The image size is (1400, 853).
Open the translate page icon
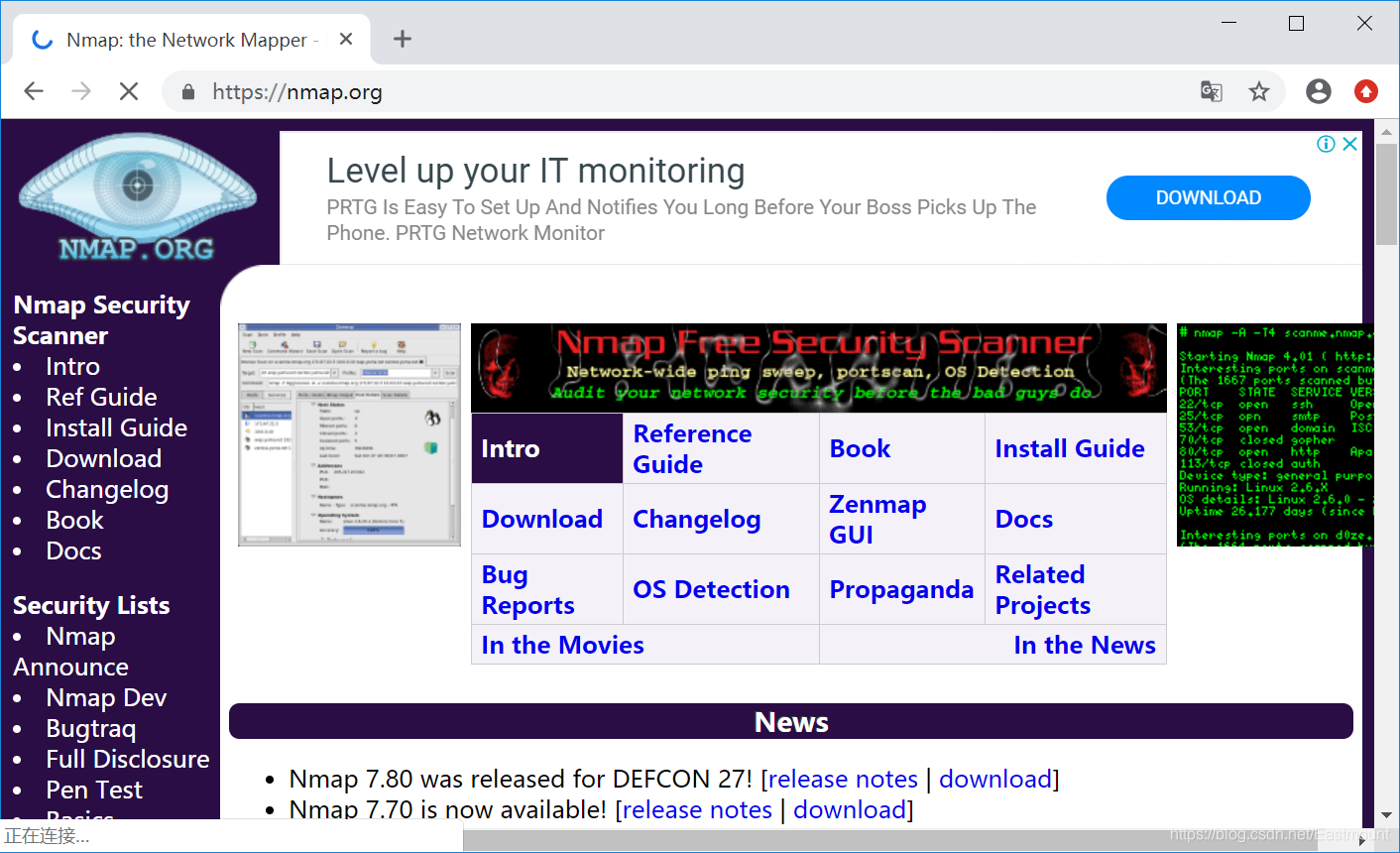tap(1212, 91)
